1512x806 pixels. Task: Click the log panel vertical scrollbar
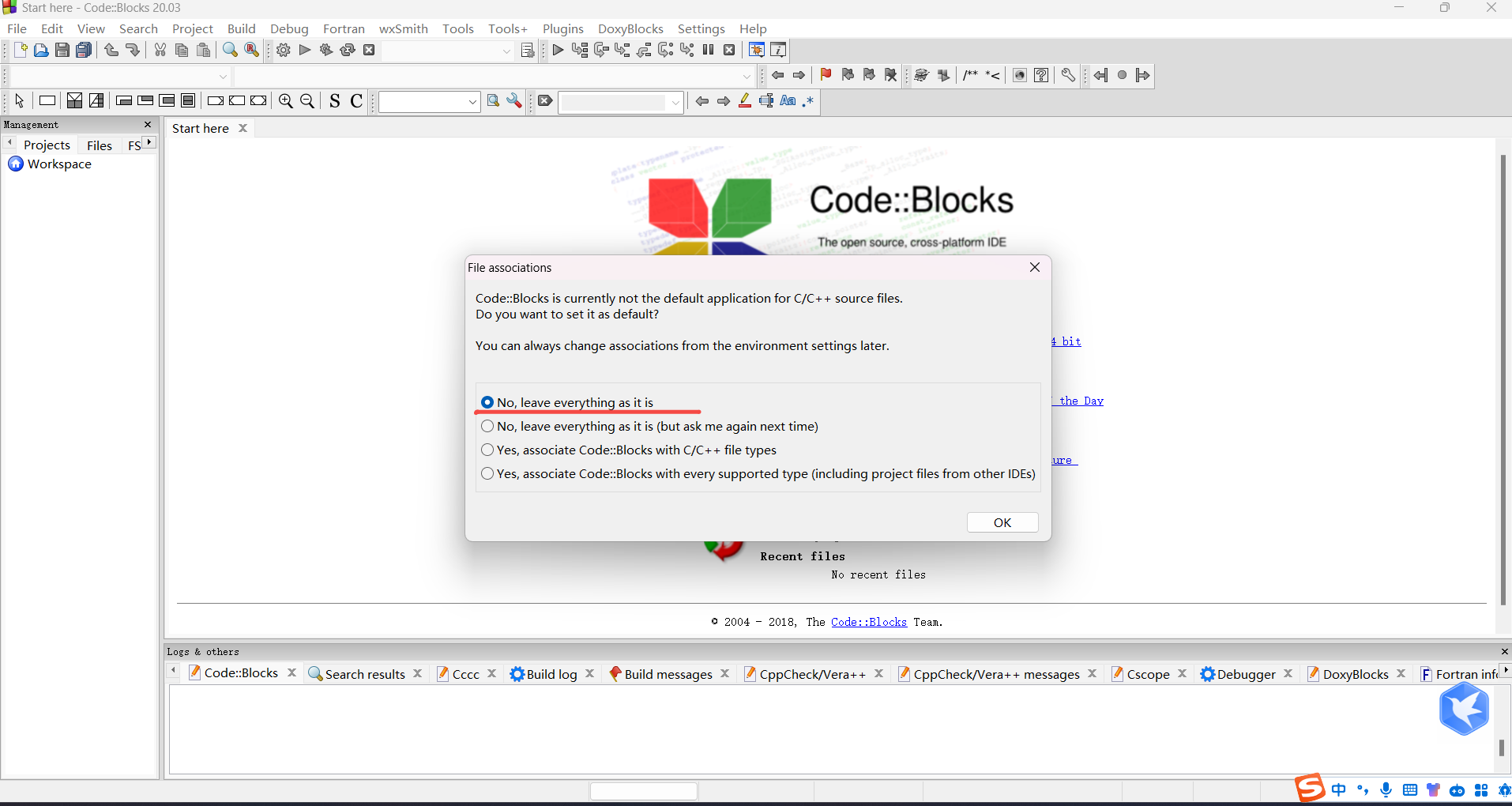tap(1502, 748)
